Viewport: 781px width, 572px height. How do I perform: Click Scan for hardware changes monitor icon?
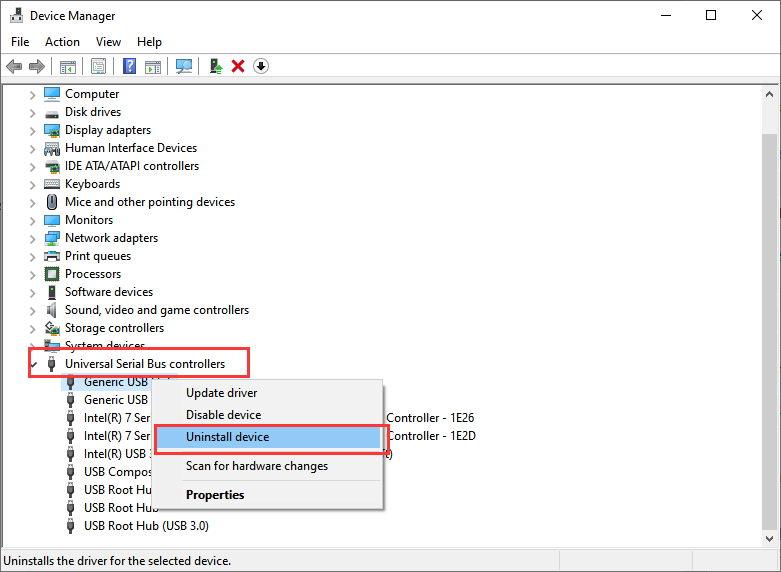pos(184,66)
